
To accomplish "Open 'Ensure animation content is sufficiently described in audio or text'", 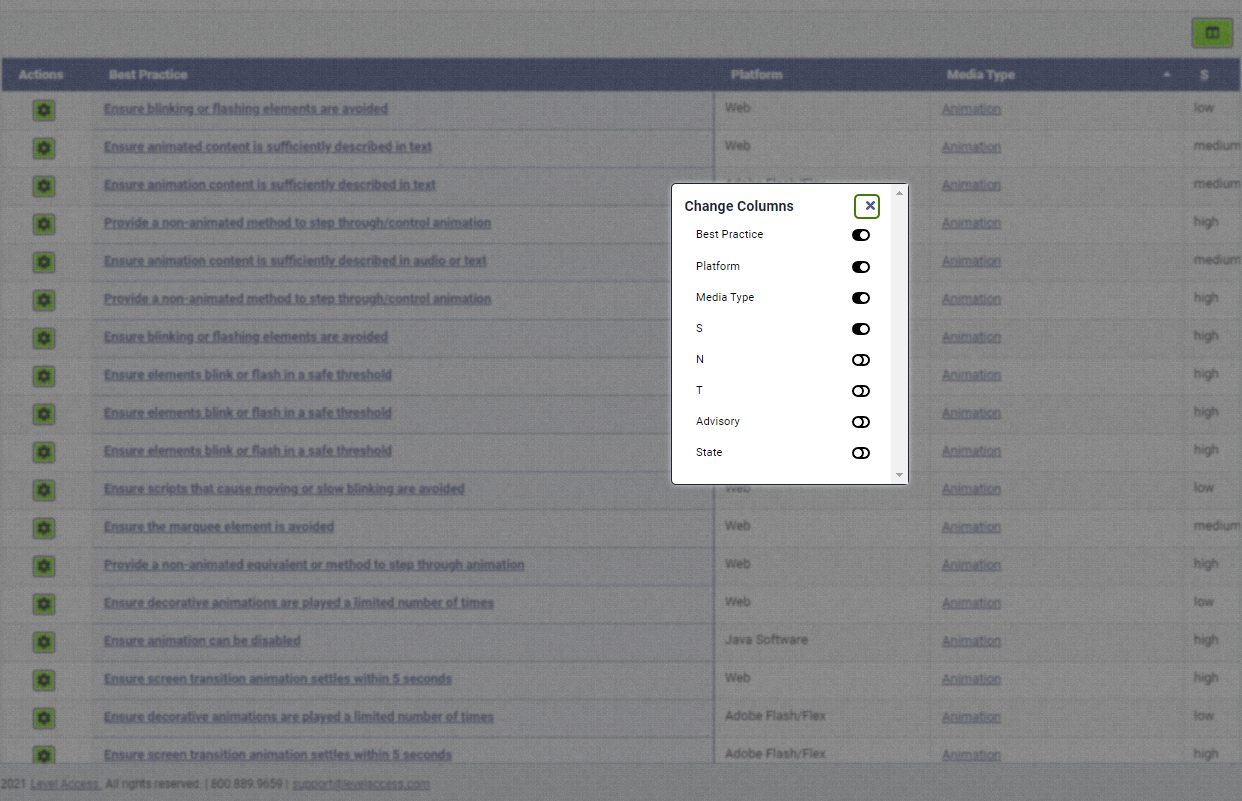I will (295, 261).
